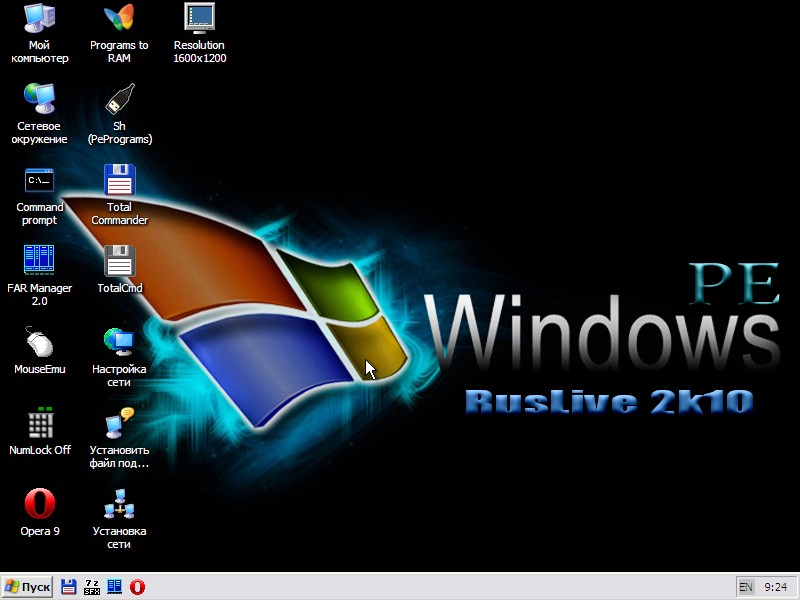The width and height of the screenshot is (800, 600).
Task: Launch Opera from taskbar quick launch
Action: click(x=137, y=587)
